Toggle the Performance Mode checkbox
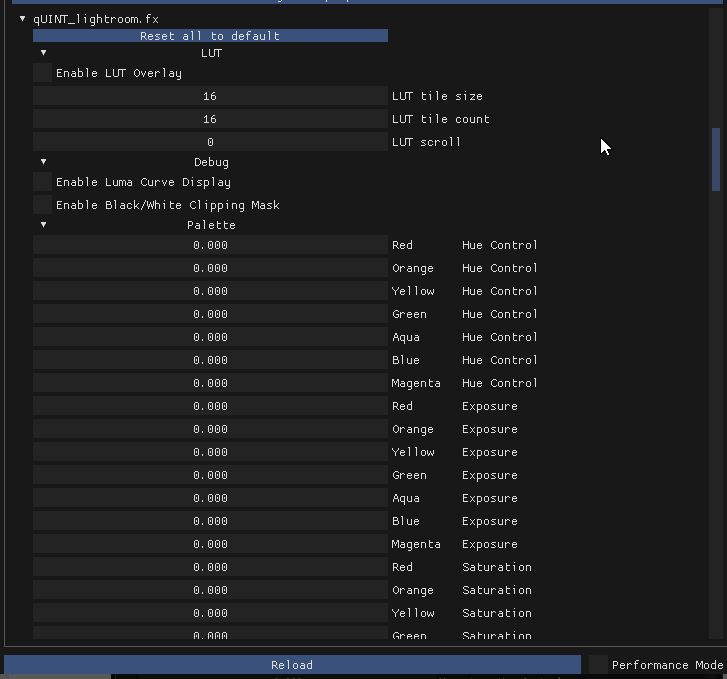 [598, 665]
